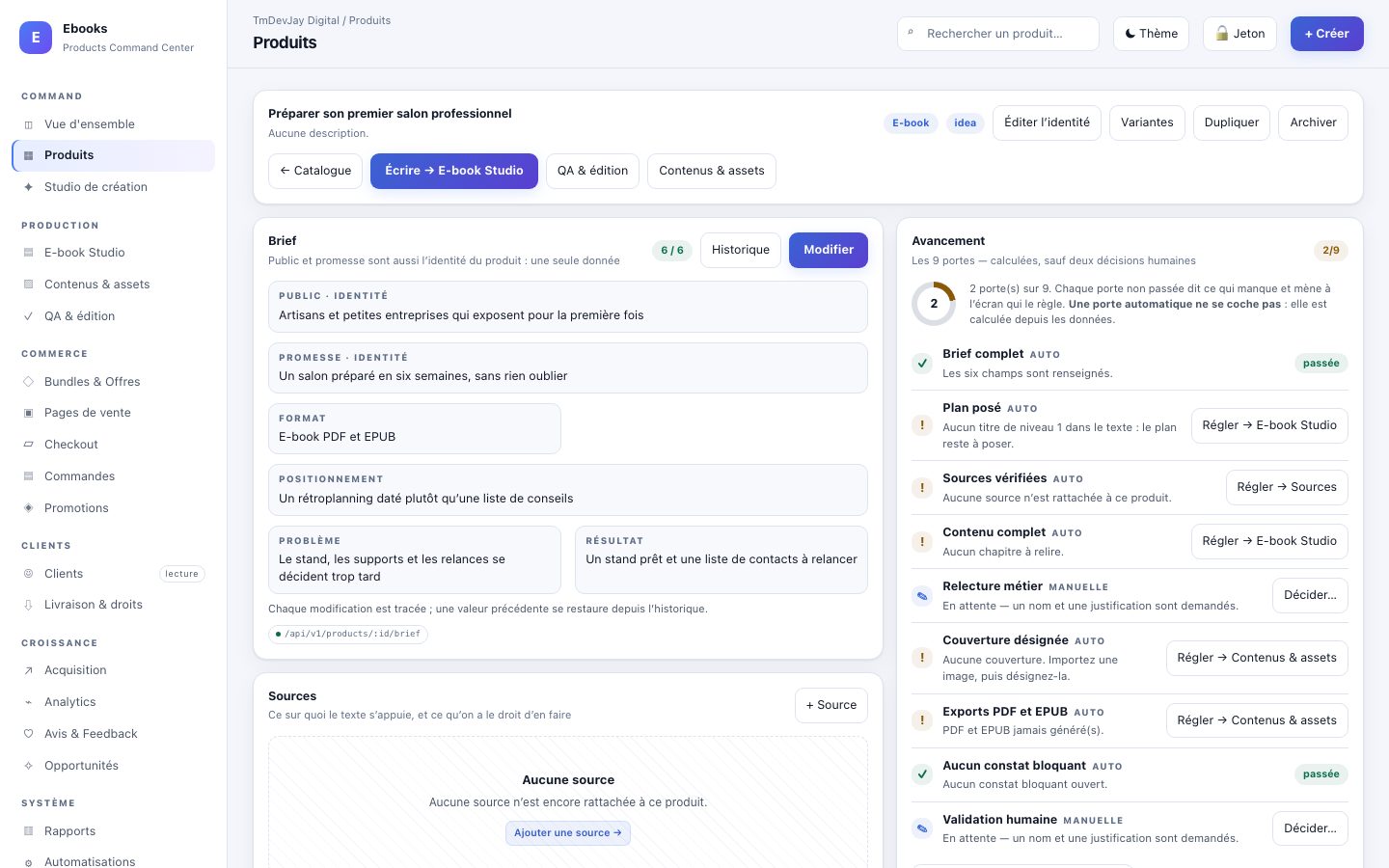Switch to the QA & édition tab
The width and height of the screenshot is (1389, 868).
[x=592, y=171]
